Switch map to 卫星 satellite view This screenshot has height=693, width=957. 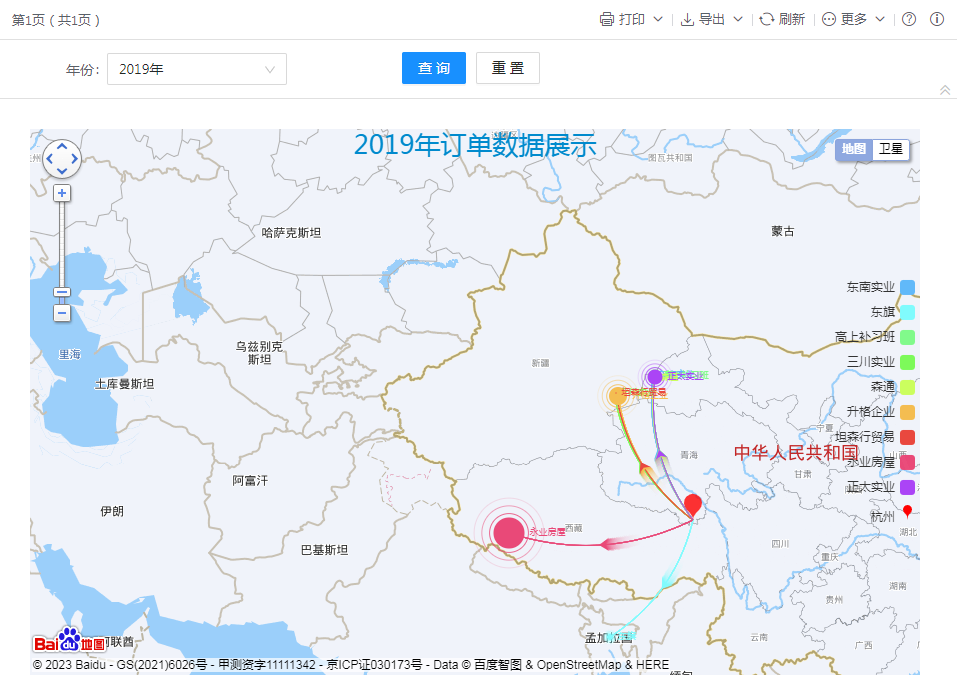[x=891, y=149]
